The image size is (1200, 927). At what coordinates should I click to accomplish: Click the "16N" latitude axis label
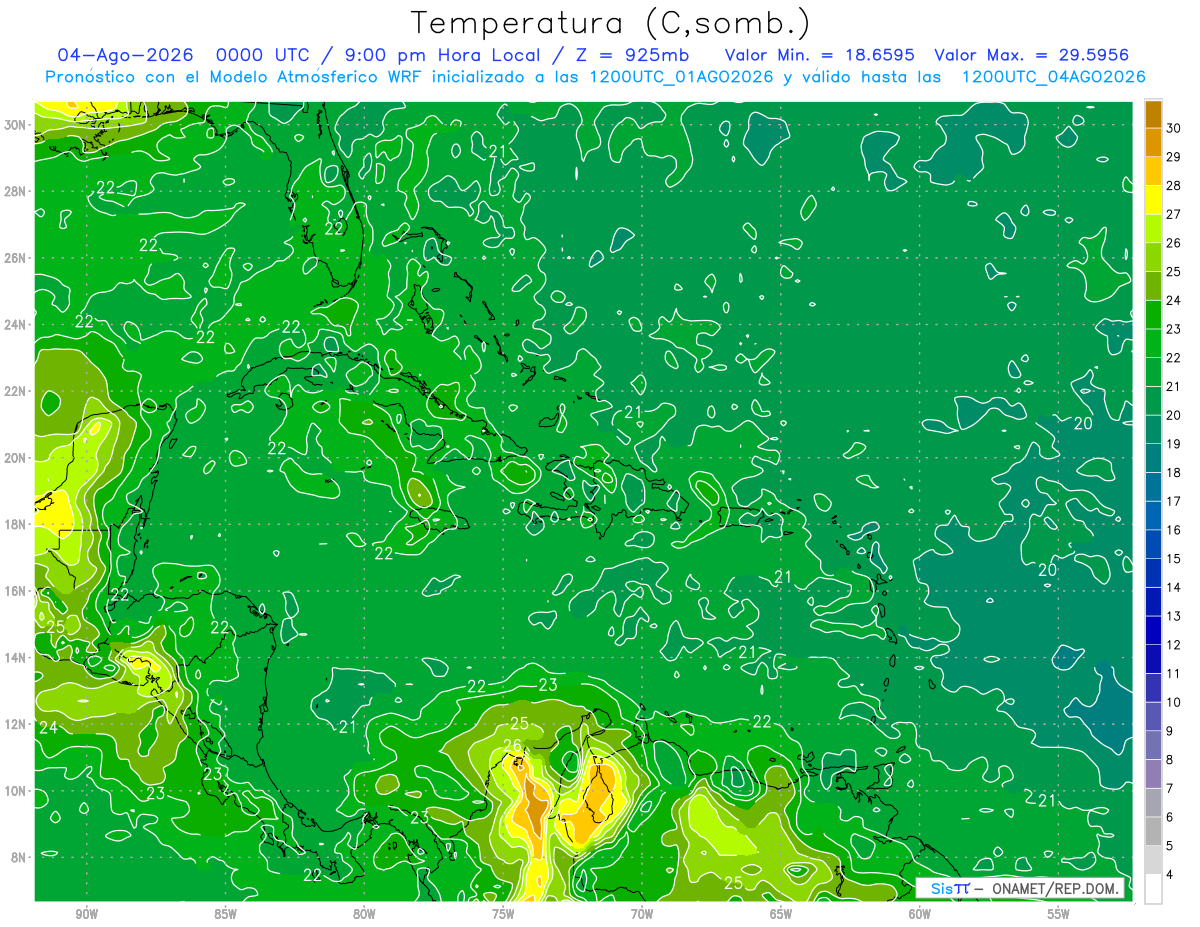(x=16, y=591)
